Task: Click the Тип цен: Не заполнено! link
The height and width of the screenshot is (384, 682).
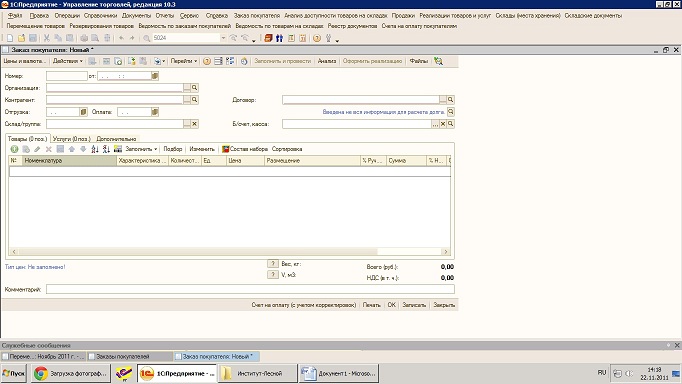Action: 35,267
